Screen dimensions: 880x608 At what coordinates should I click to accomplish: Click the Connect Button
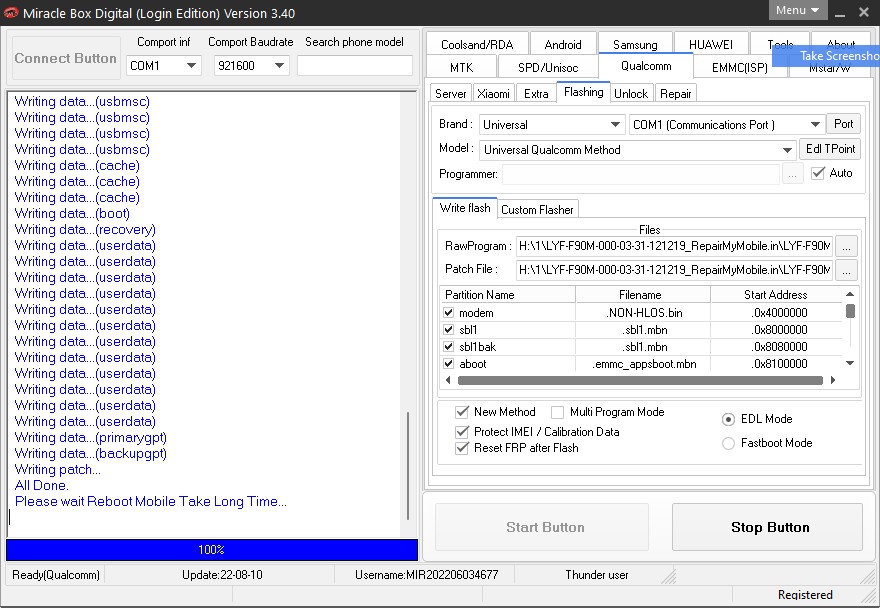tap(66, 58)
